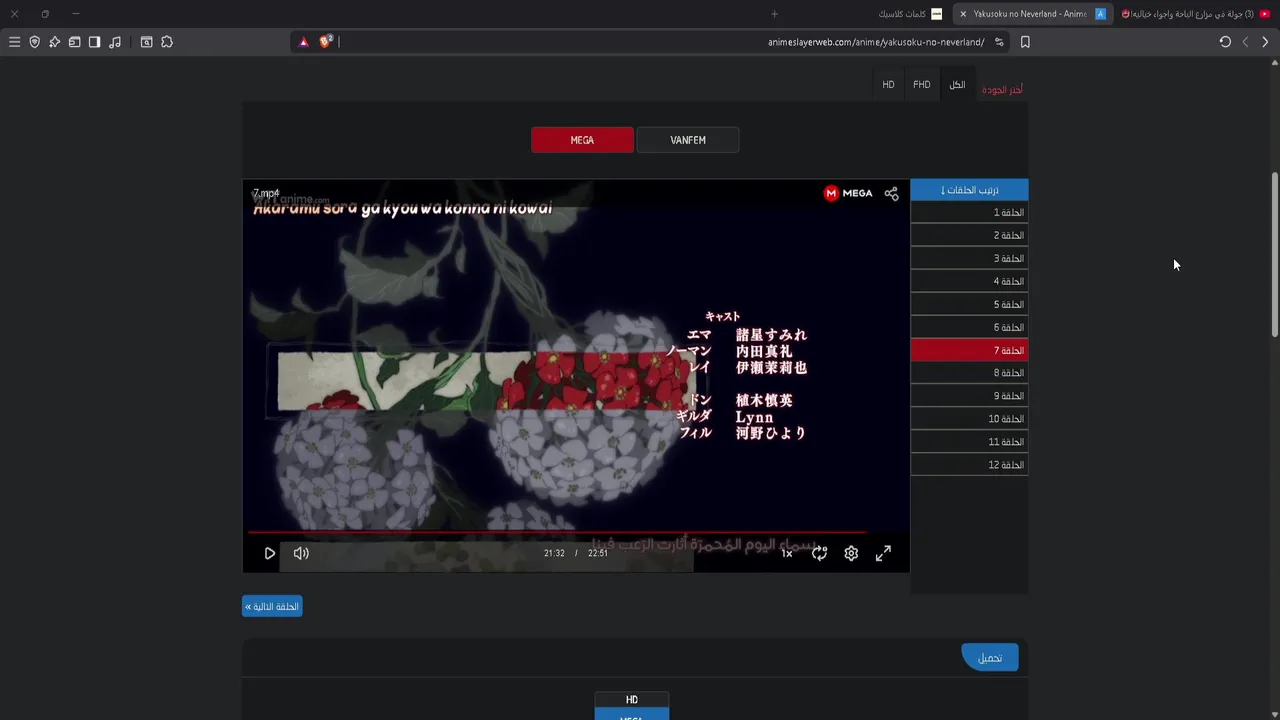
Task: Go to next episode via الحلقة التالية button
Action: 272,607
